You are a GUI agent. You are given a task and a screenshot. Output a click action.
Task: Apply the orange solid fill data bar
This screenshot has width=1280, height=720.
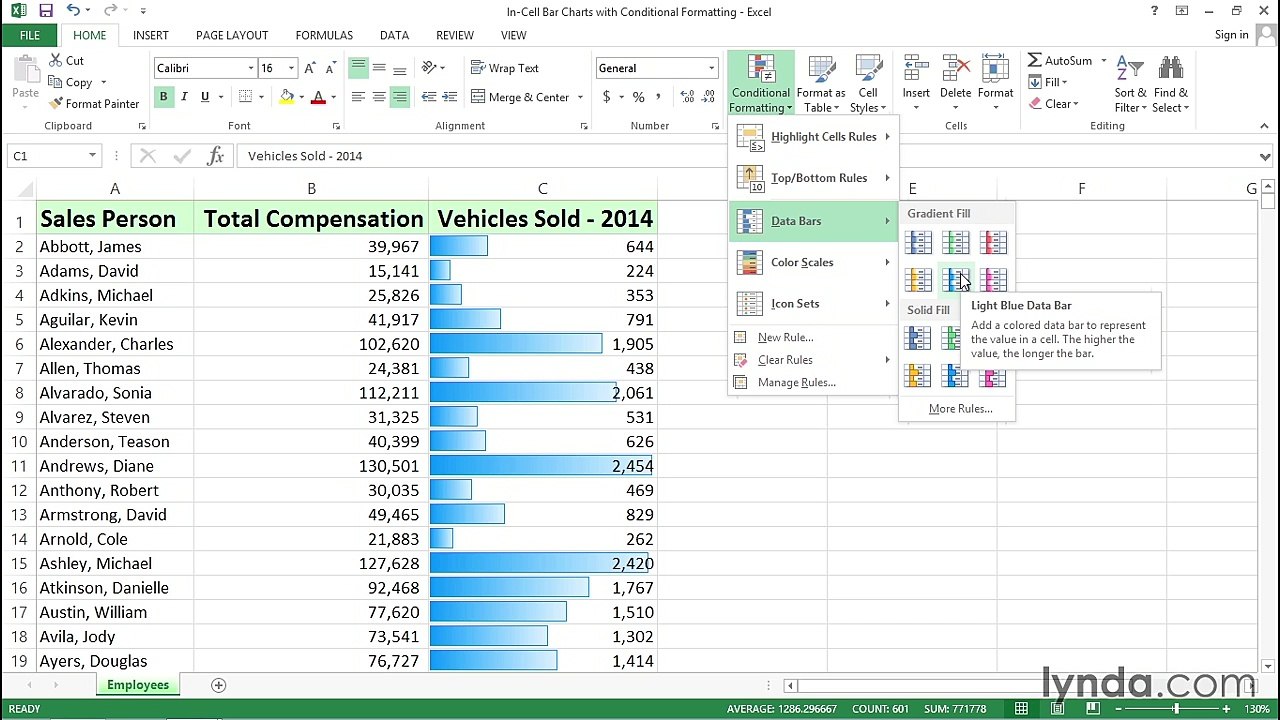click(918, 376)
